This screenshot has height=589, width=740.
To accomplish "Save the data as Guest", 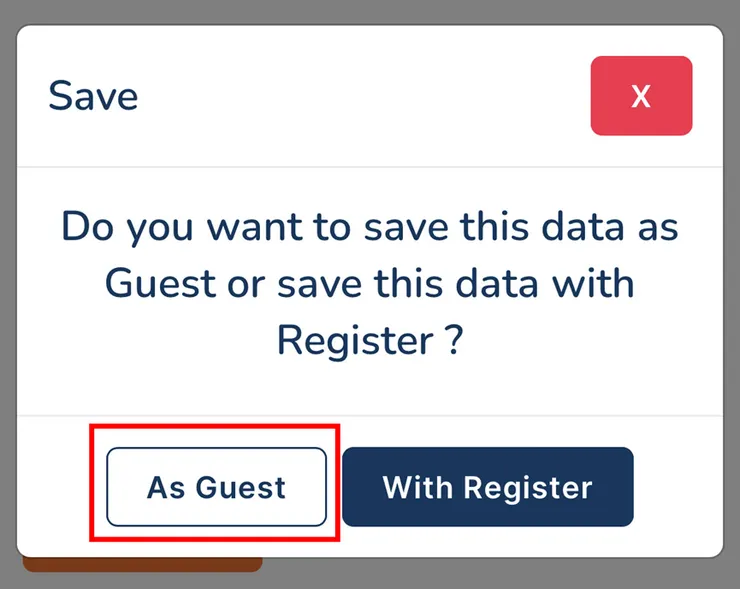I will (216, 487).
